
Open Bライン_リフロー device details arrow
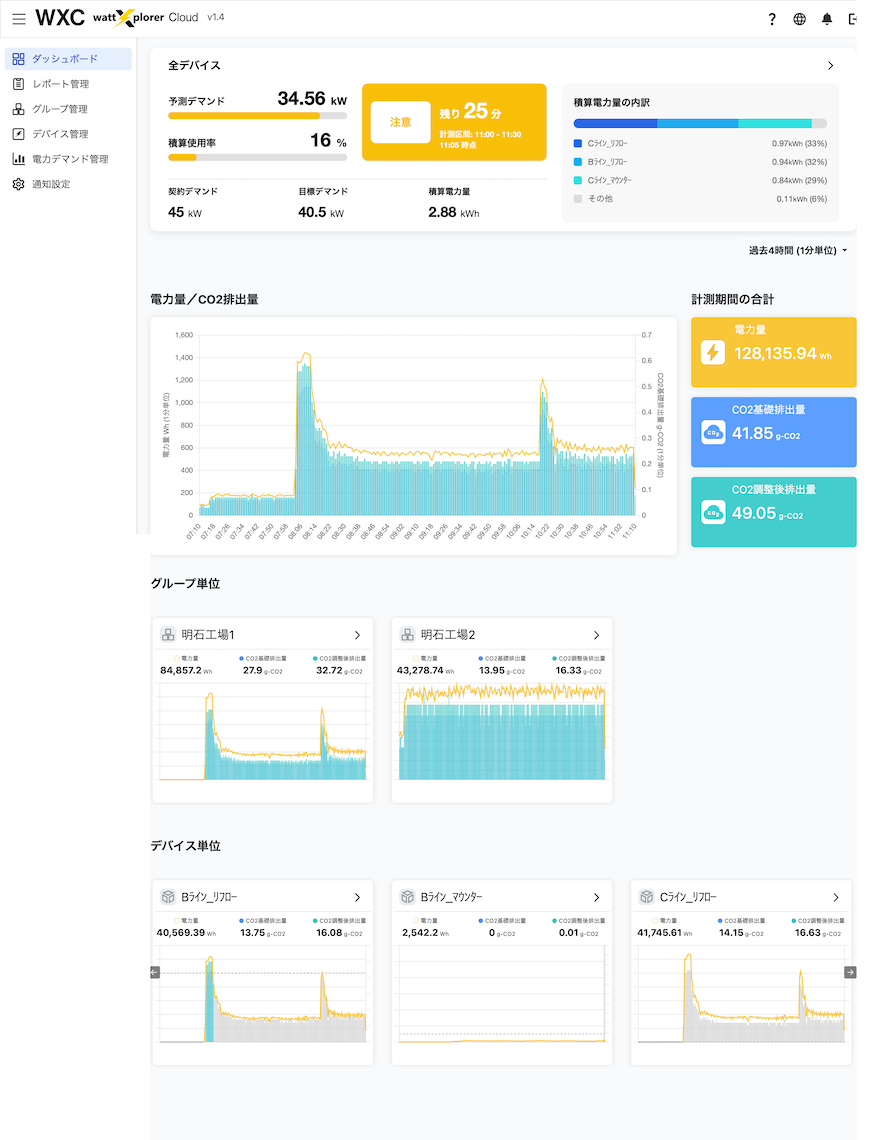[357, 897]
